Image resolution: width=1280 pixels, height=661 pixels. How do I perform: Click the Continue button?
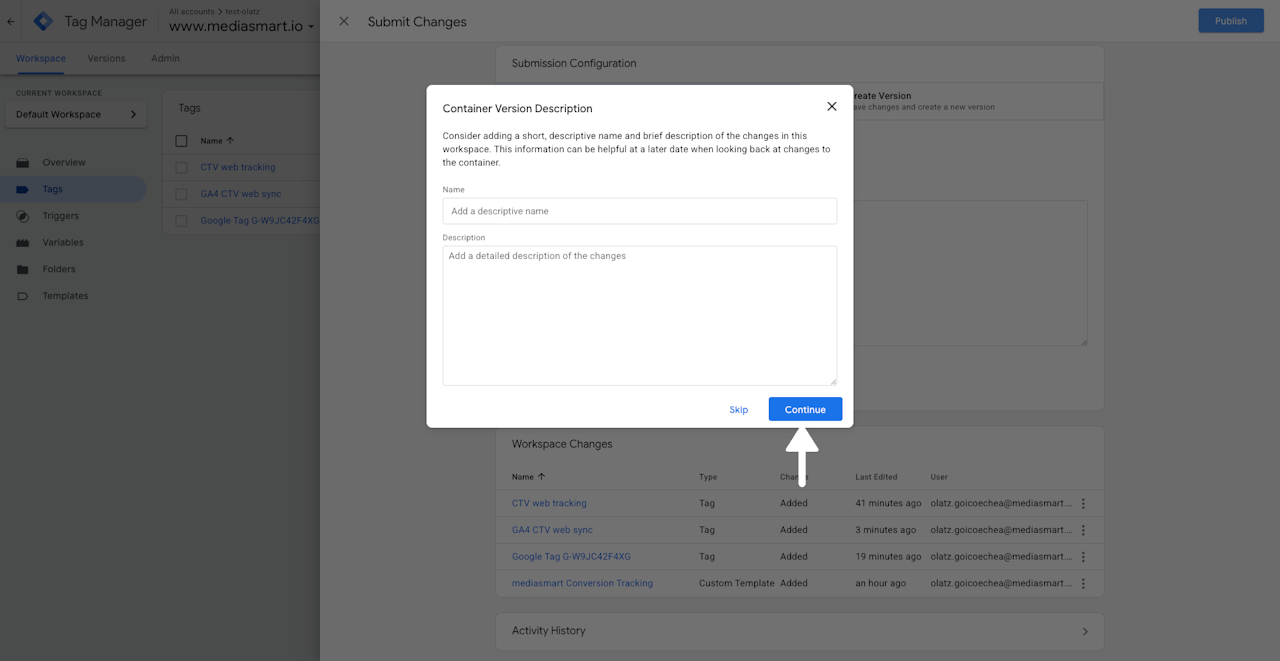(x=805, y=409)
